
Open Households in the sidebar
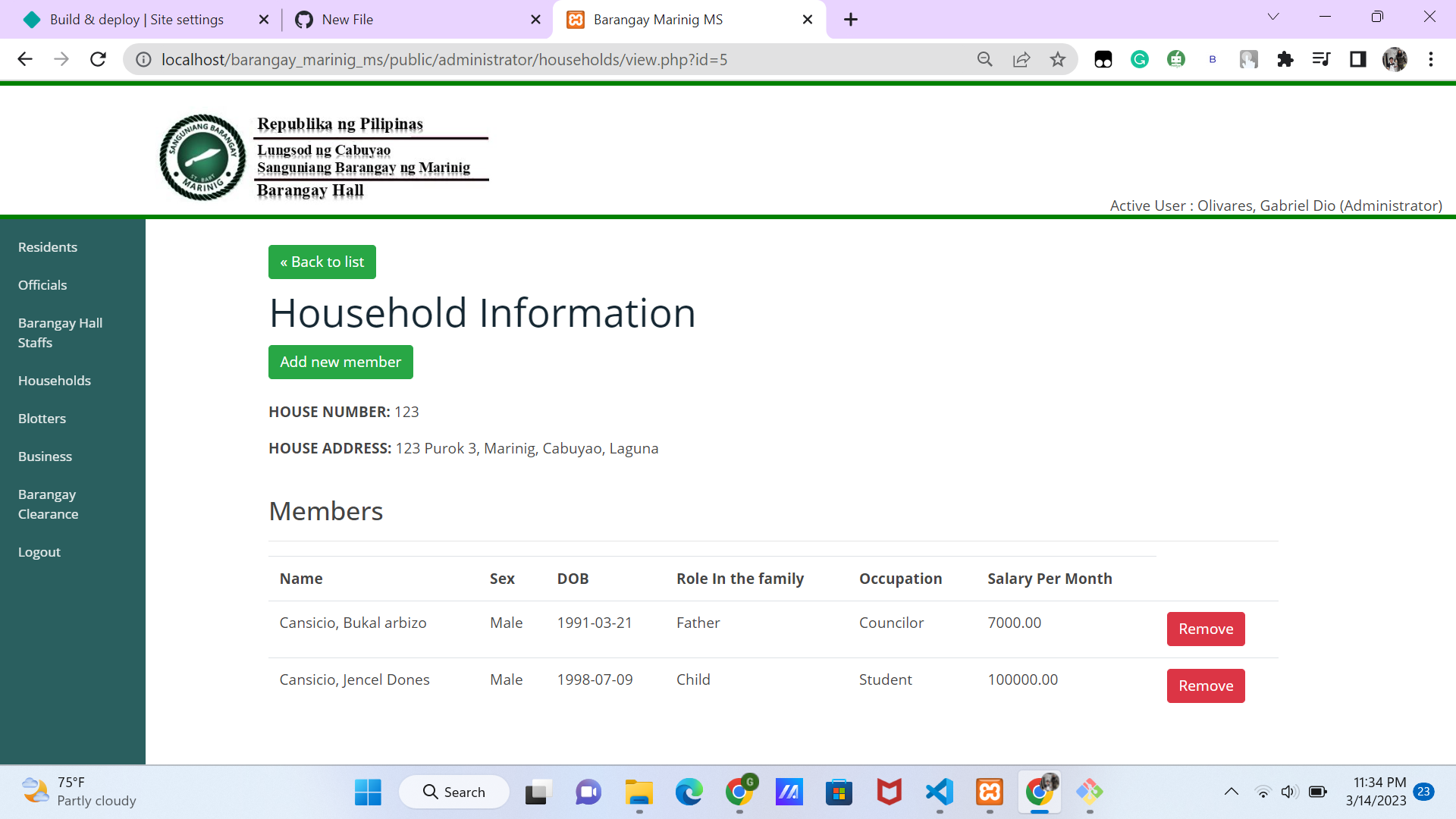[55, 381]
